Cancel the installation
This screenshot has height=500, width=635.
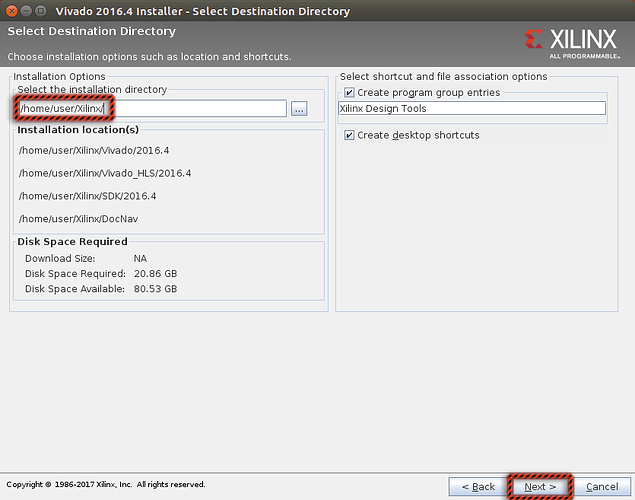(x=602, y=487)
